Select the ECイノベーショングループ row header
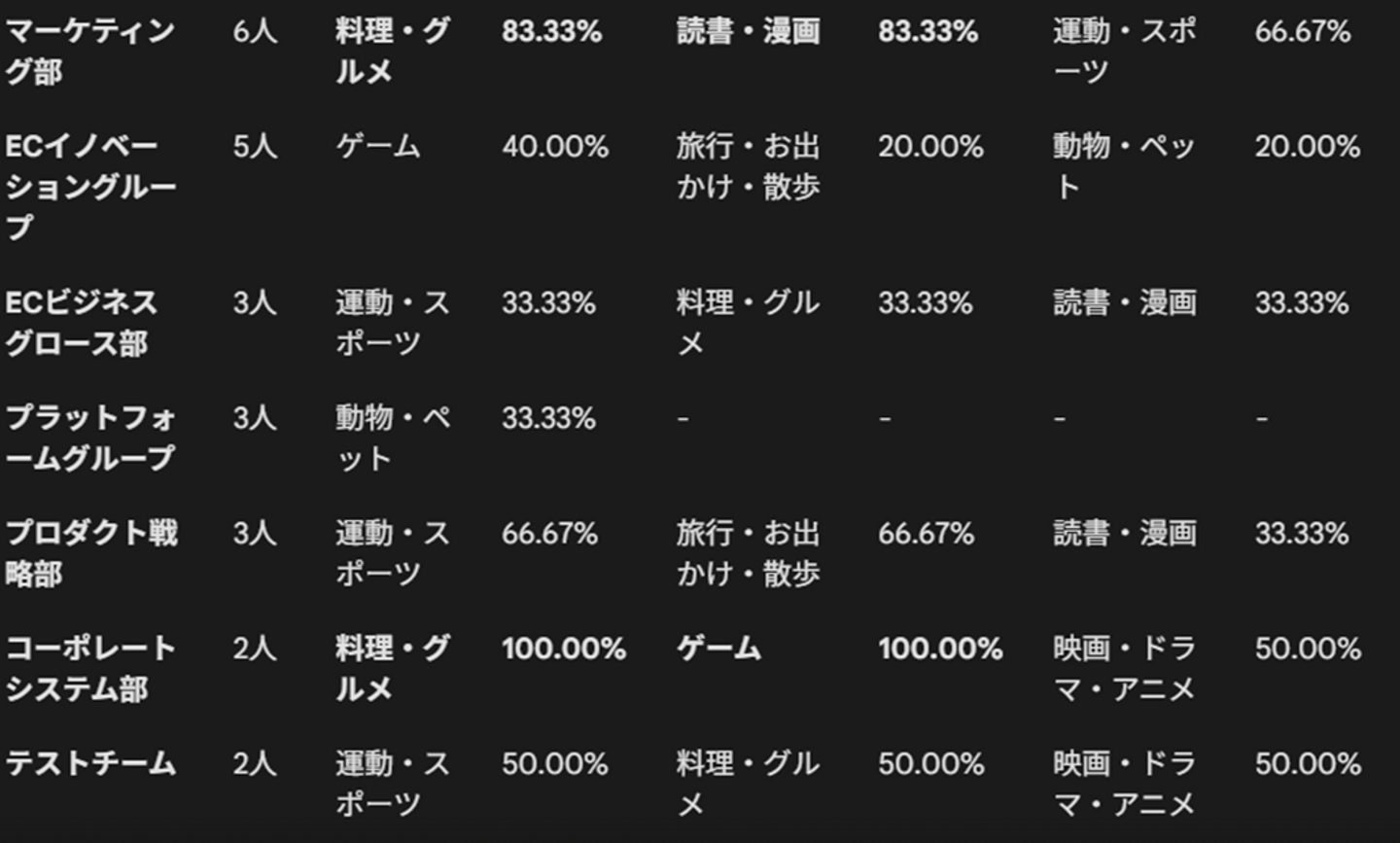This screenshot has width=1400, height=843. (90, 186)
